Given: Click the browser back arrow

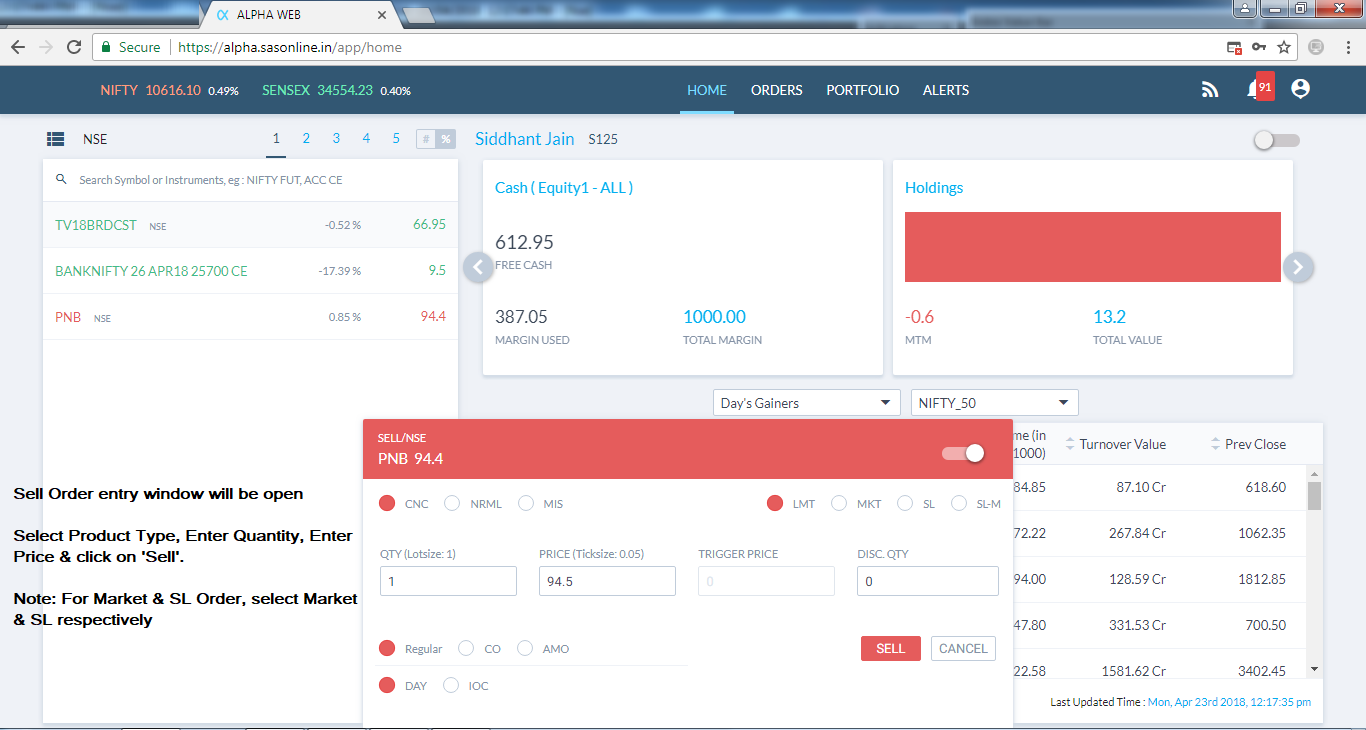Looking at the screenshot, I should pos(18,47).
